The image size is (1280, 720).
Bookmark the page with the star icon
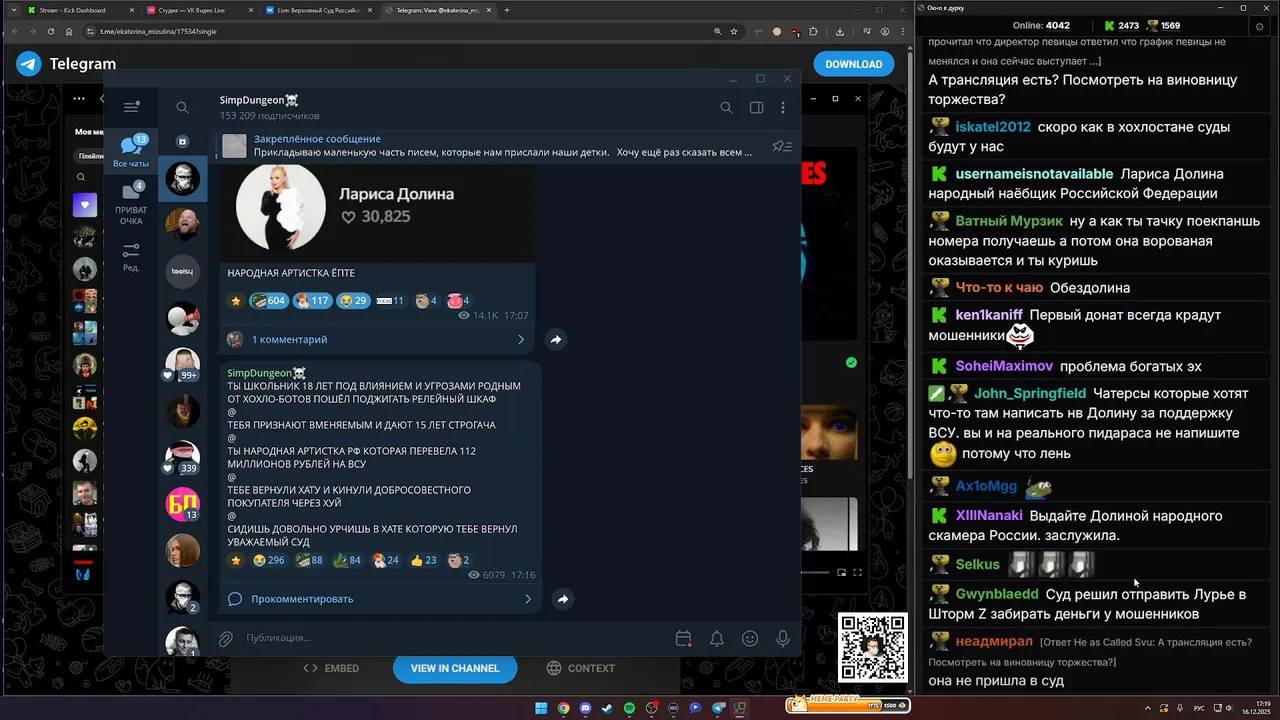(734, 31)
